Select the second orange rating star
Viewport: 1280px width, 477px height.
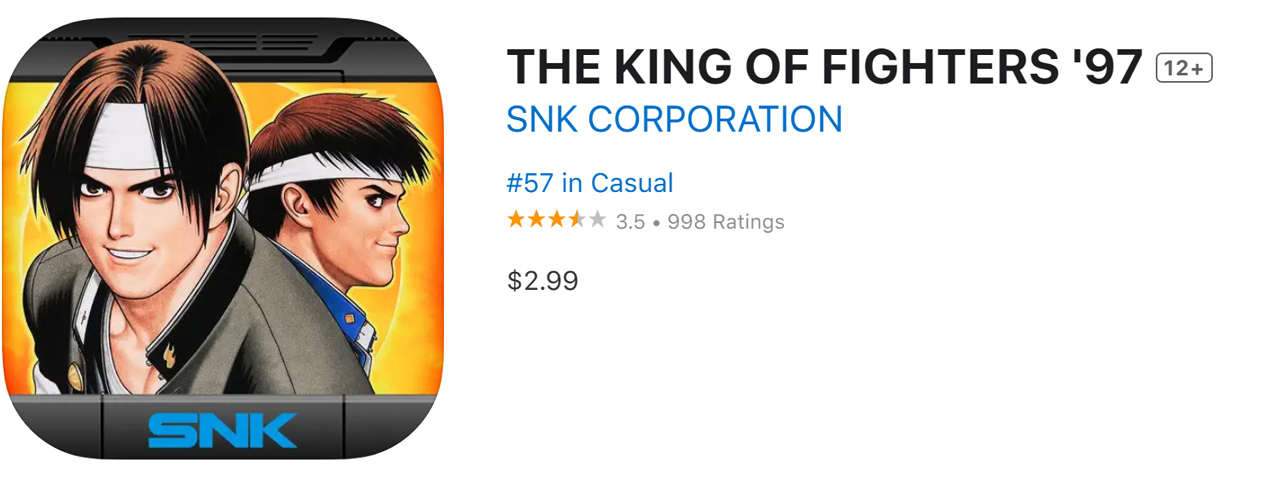click(537, 220)
